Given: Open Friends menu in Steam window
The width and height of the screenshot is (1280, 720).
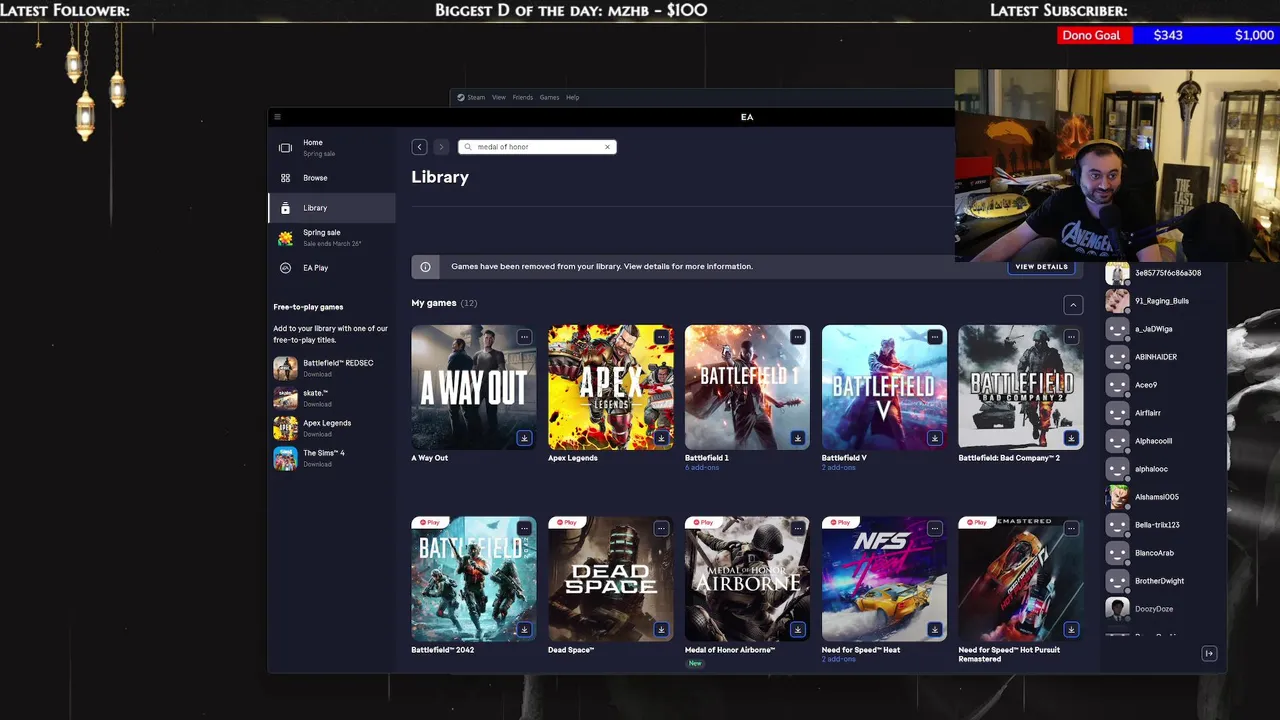Looking at the screenshot, I should point(523,98).
